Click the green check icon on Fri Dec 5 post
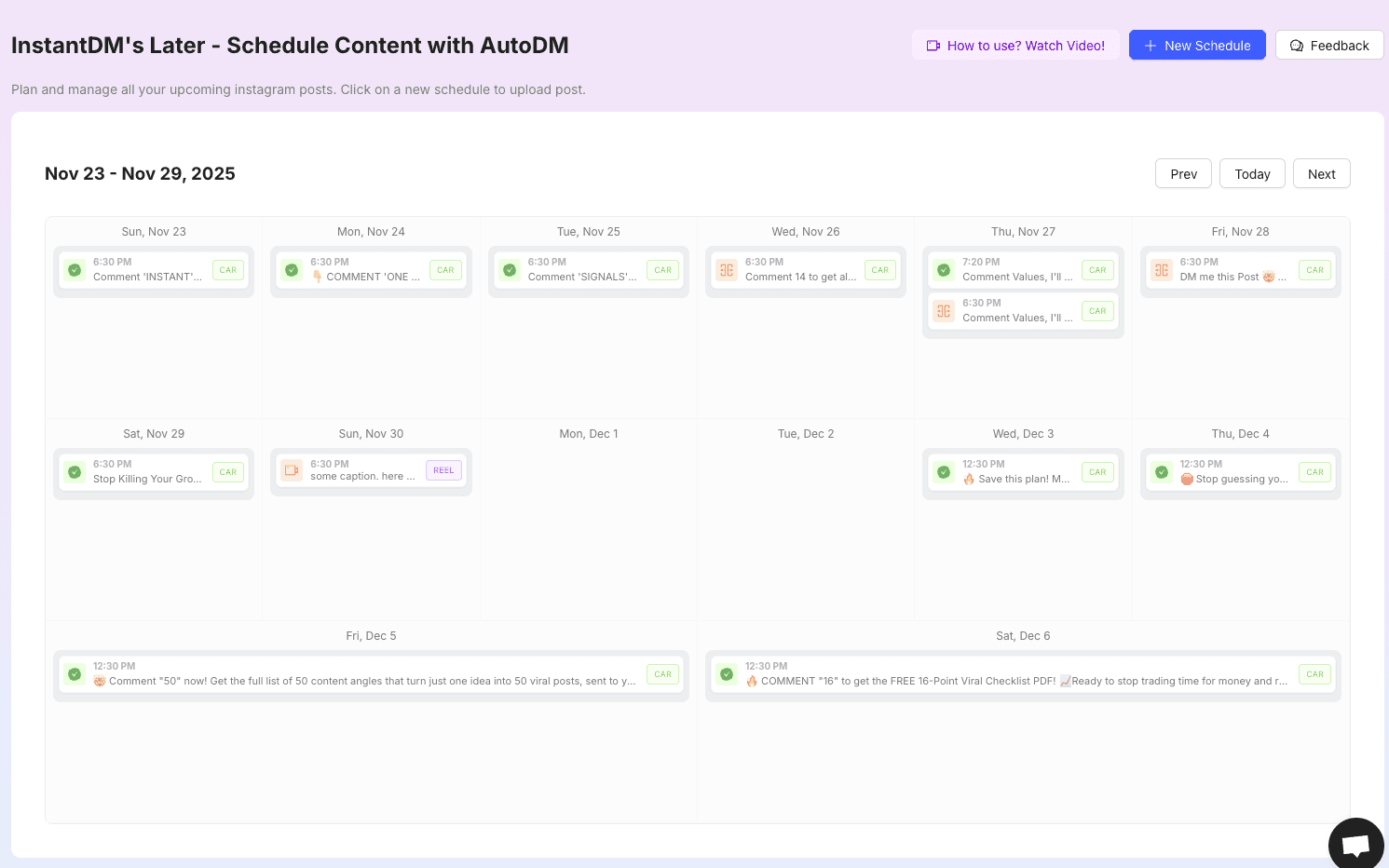Screen dimensions: 1389x868 75,673
